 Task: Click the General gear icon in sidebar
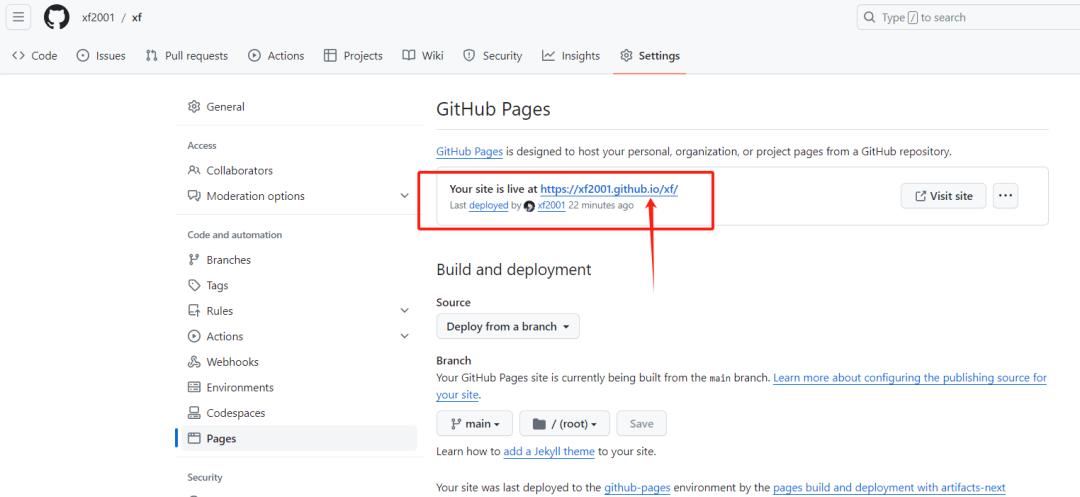pyautogui.click(x=194, y=107)
